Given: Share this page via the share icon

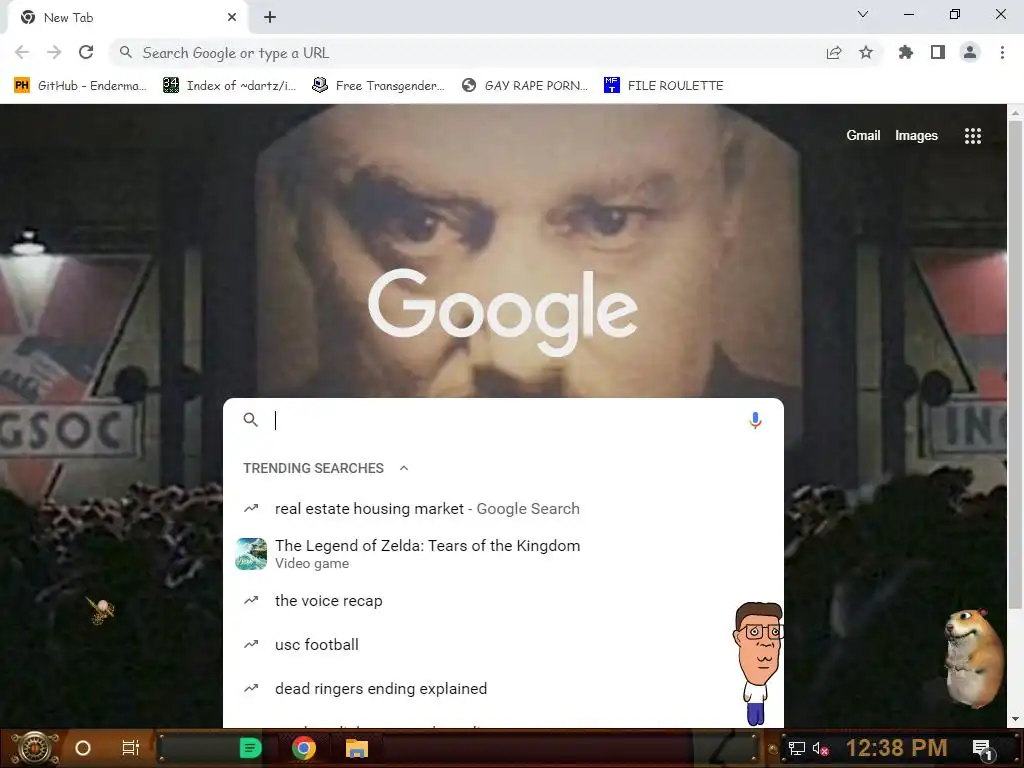Looking at the screenshot, I should [x=834, y=53].
